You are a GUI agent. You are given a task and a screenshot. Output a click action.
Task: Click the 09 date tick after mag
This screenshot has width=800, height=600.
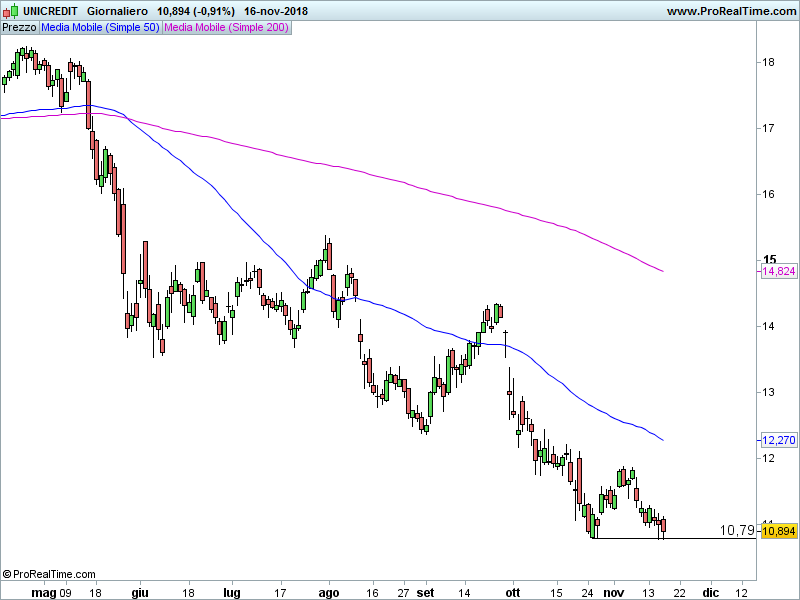pos(65,592)
